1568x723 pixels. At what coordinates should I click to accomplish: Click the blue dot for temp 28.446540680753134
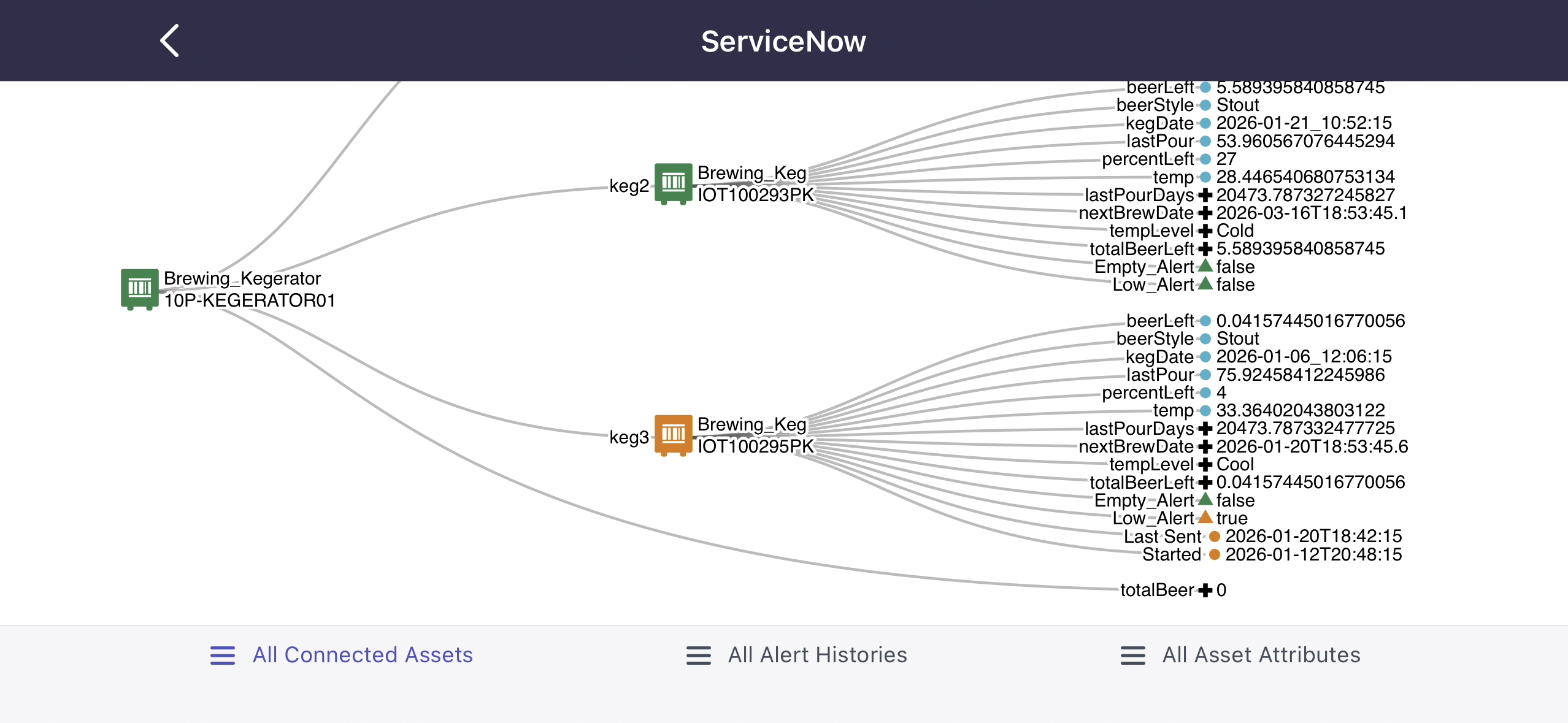pyautogui.click(x=1205, y=177)
